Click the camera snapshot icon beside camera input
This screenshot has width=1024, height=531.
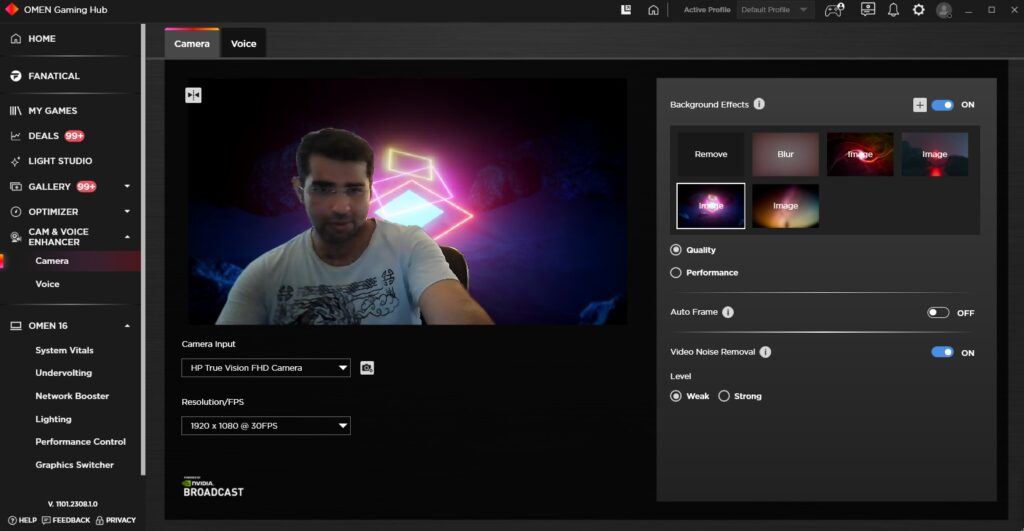click(367, 368)
